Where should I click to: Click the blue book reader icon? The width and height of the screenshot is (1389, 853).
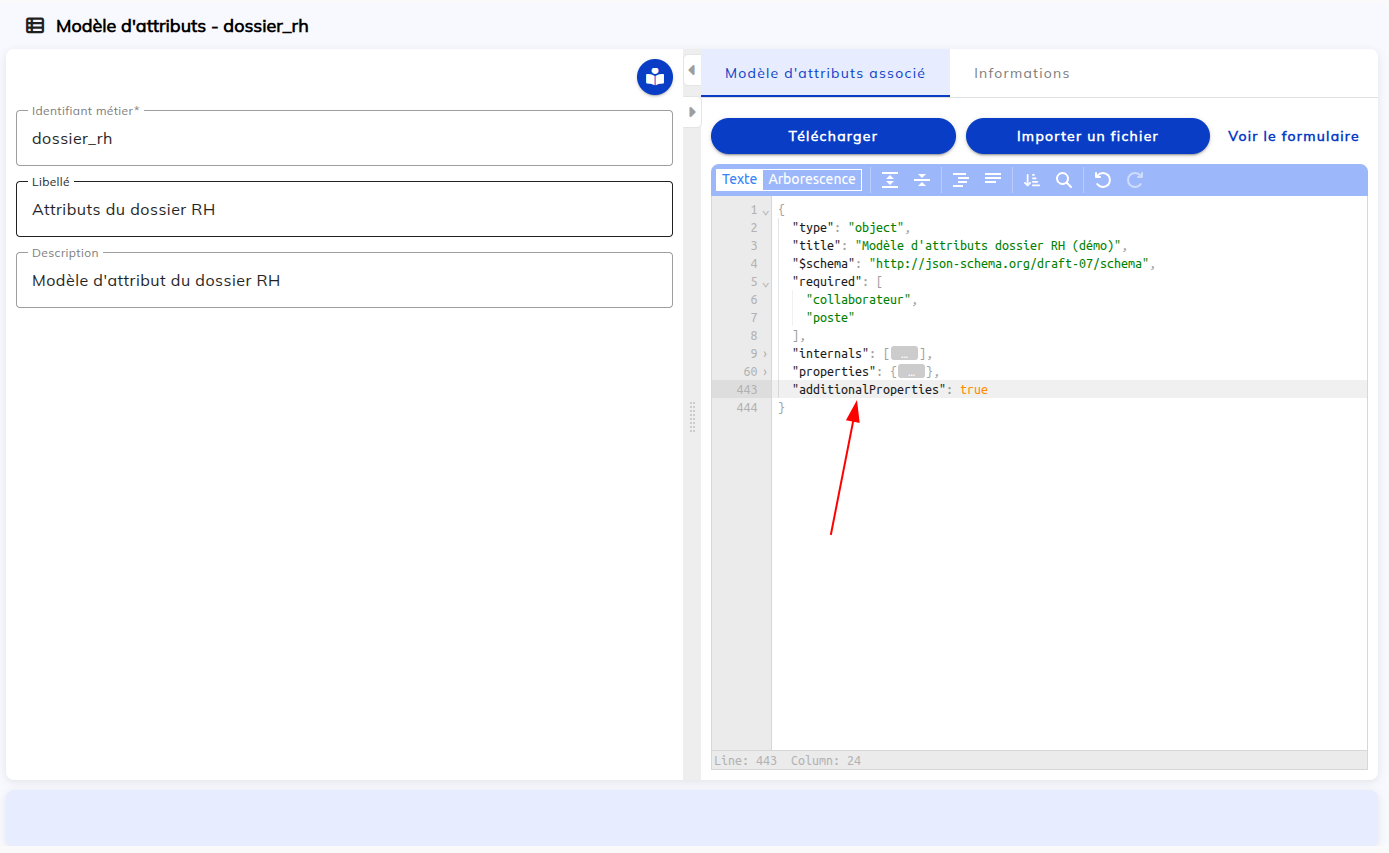(x=655, y=77)
